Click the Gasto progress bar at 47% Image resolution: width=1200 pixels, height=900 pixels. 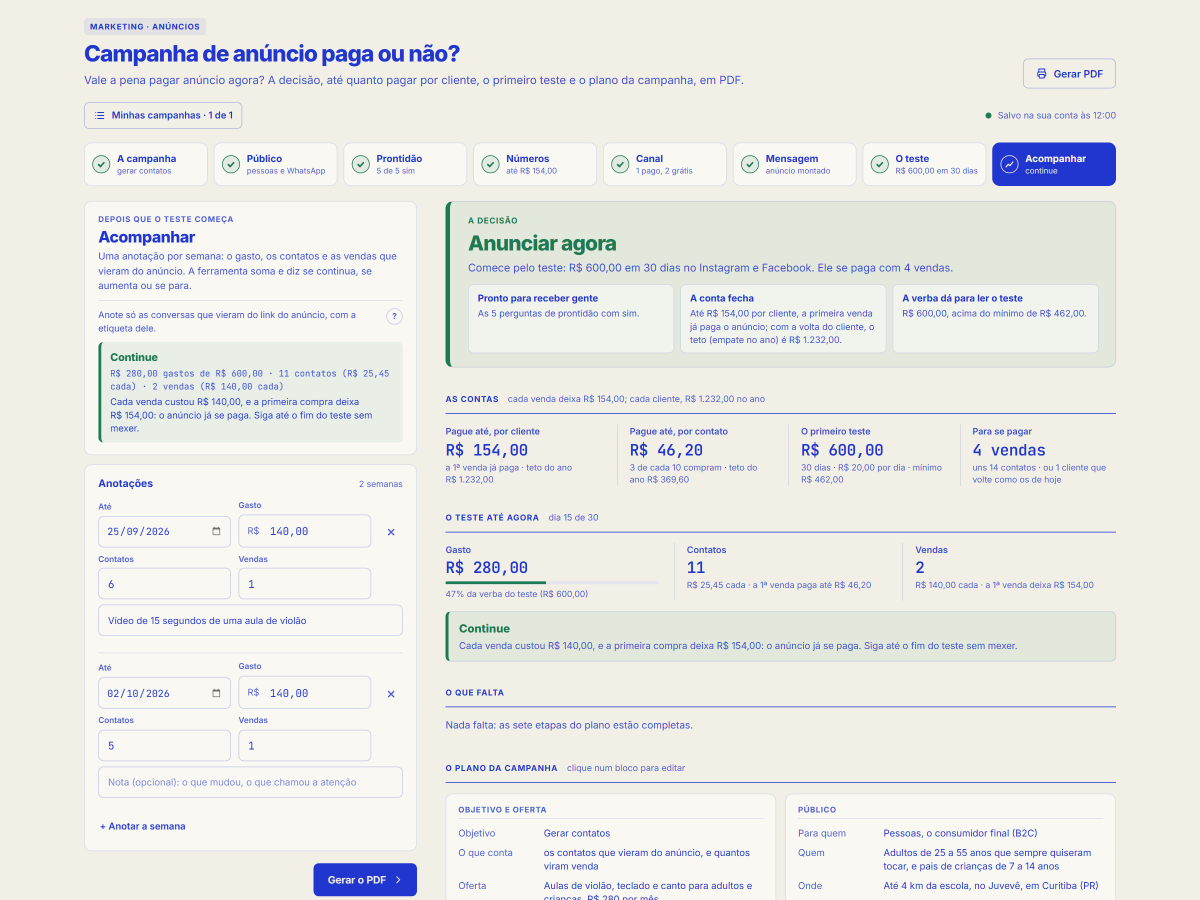552,582
